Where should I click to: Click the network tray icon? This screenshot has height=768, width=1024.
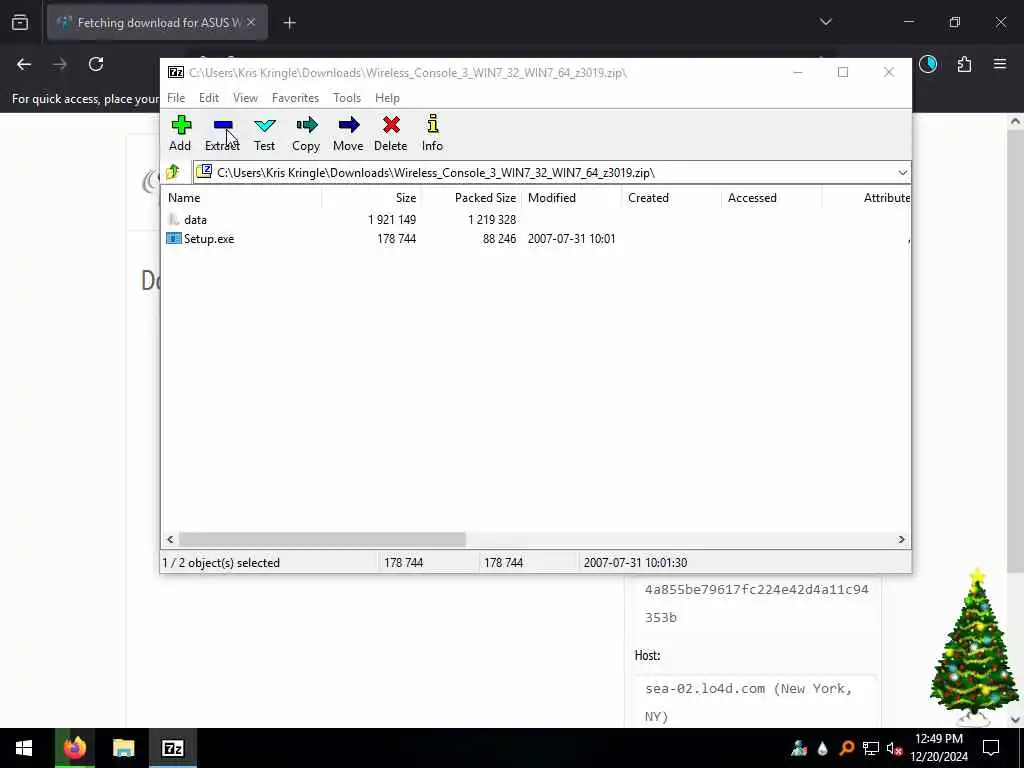click(871, 749)
